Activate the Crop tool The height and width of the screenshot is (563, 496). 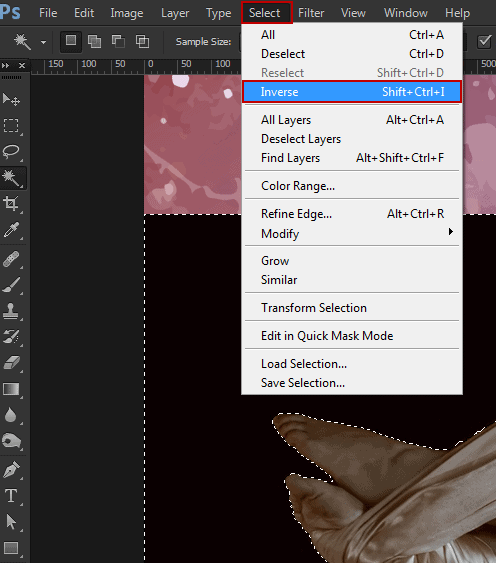(x=11, y=204)
